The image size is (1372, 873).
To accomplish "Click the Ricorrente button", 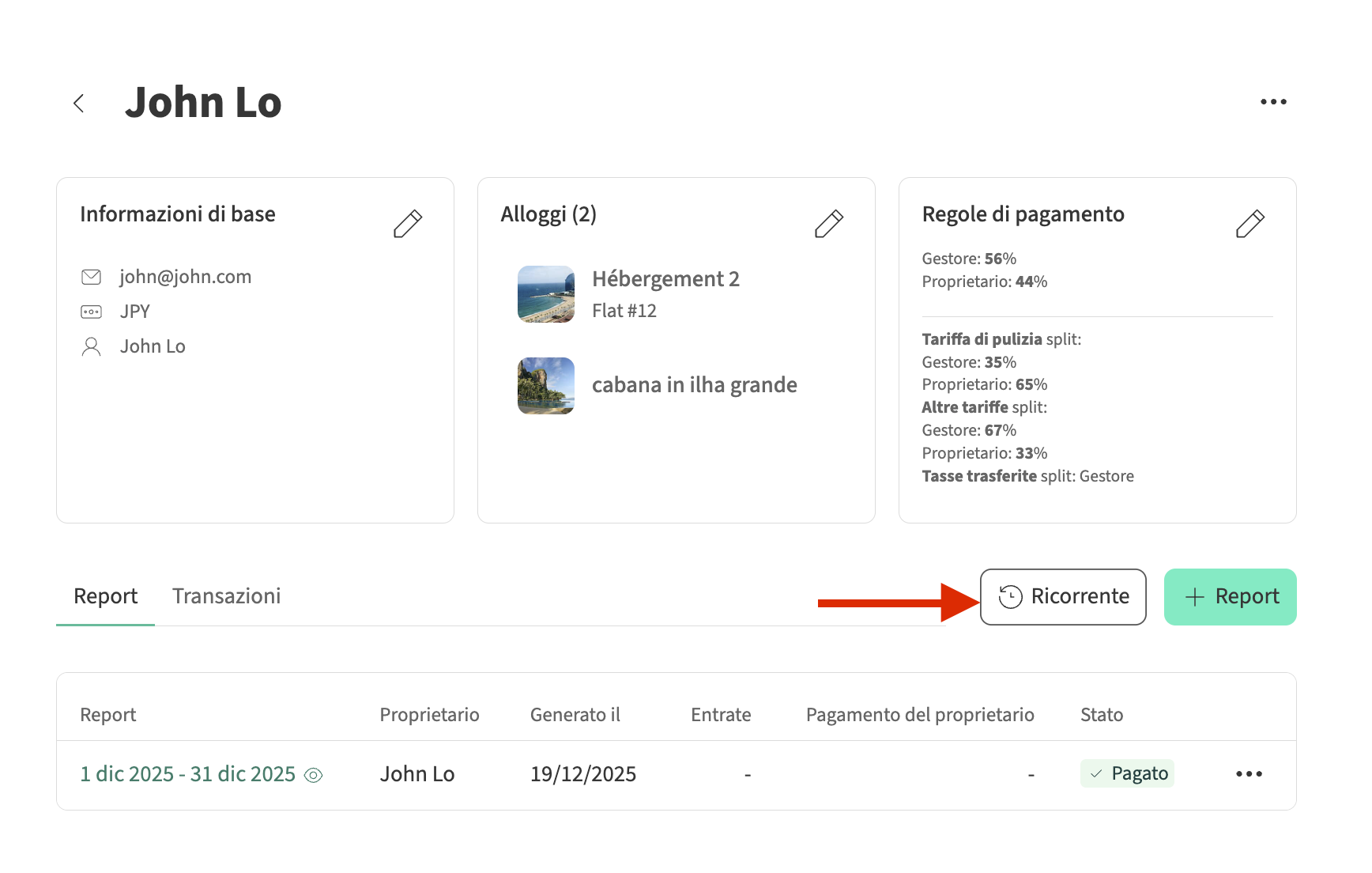I will tap(1063, 597).
